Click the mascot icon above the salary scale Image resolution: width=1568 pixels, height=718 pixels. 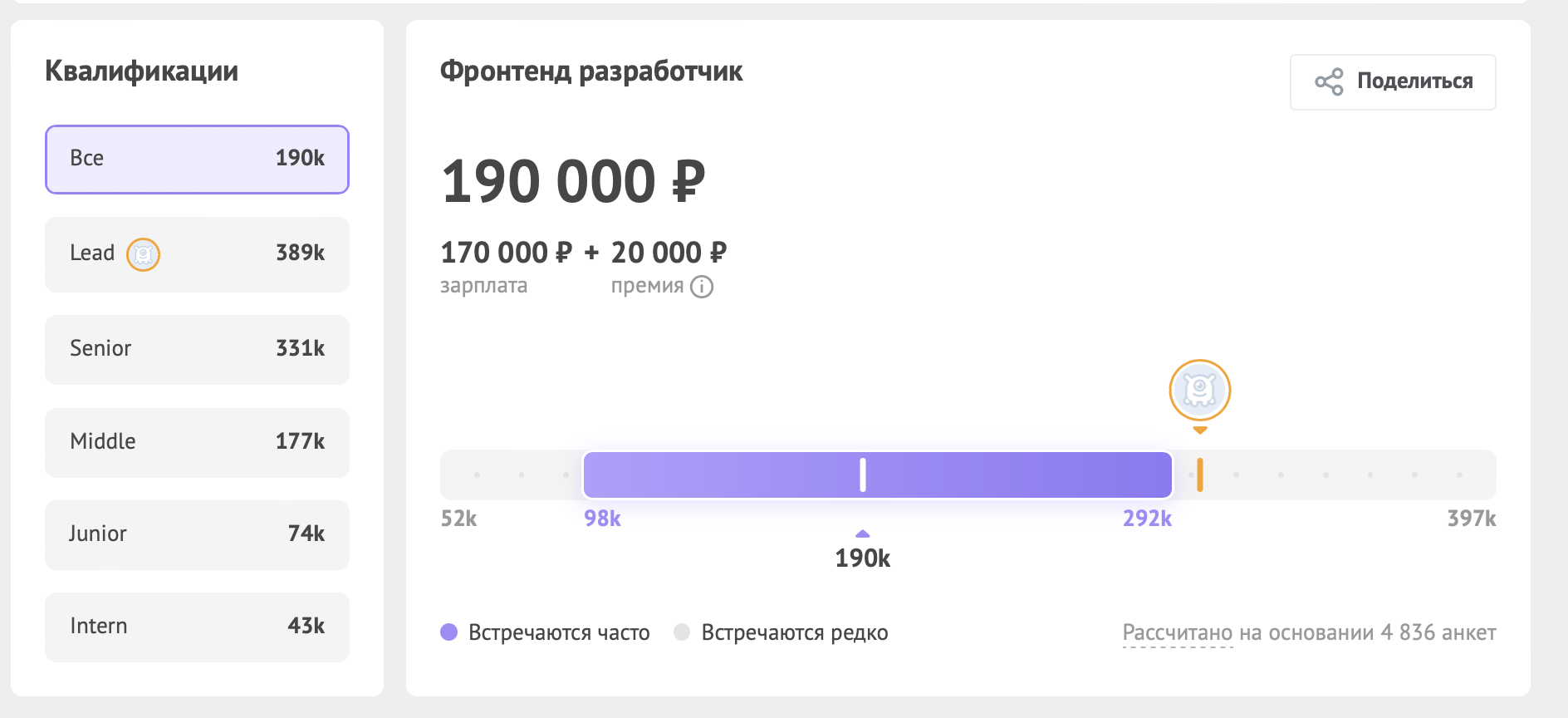coord(1199,391)
